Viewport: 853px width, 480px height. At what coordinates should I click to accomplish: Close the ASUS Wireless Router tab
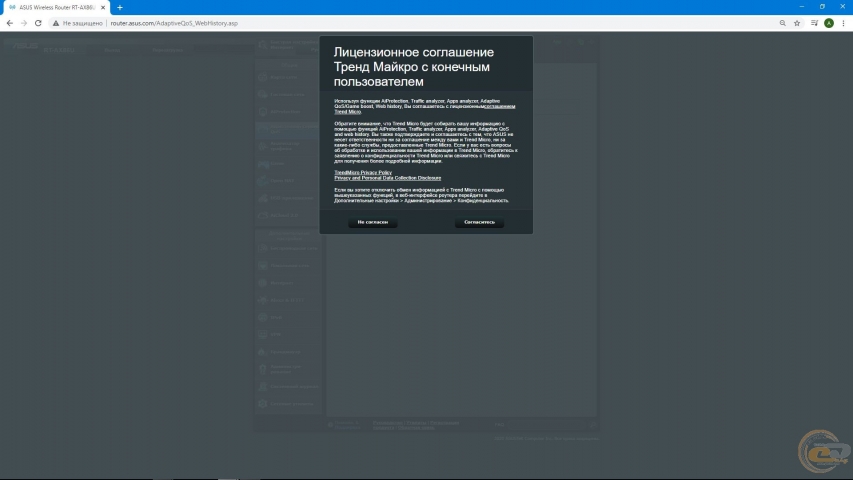pos(103,8)
